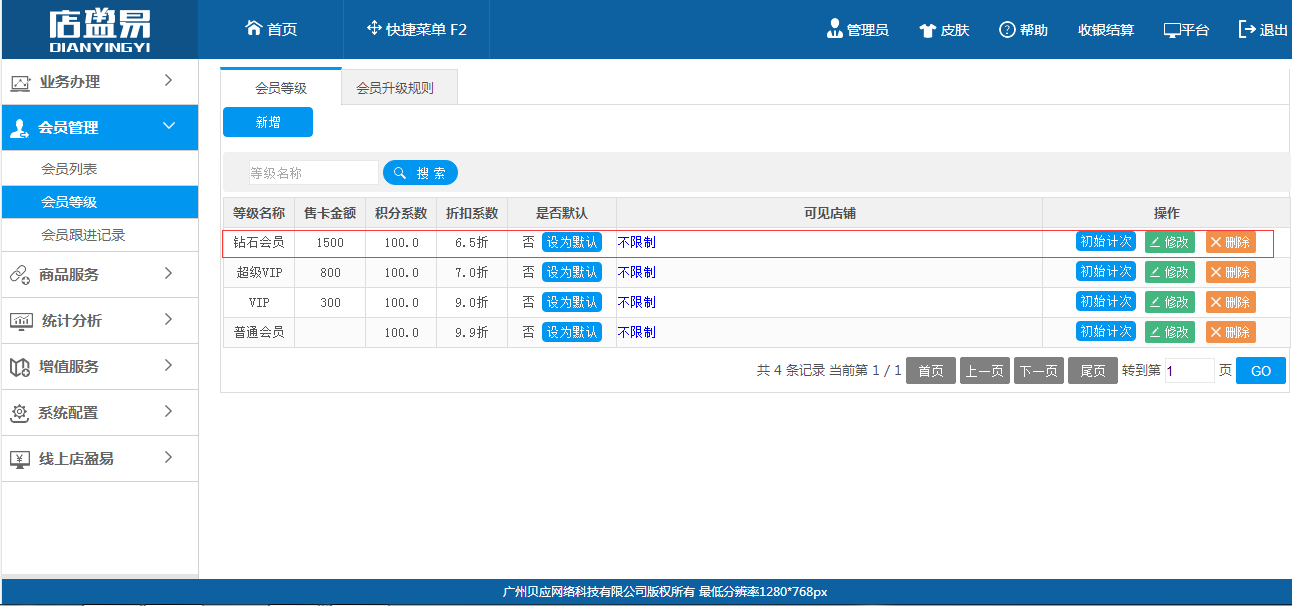Click 初始计次 for 超级VIP
1292x606 pixels.
pos(1106,271)
